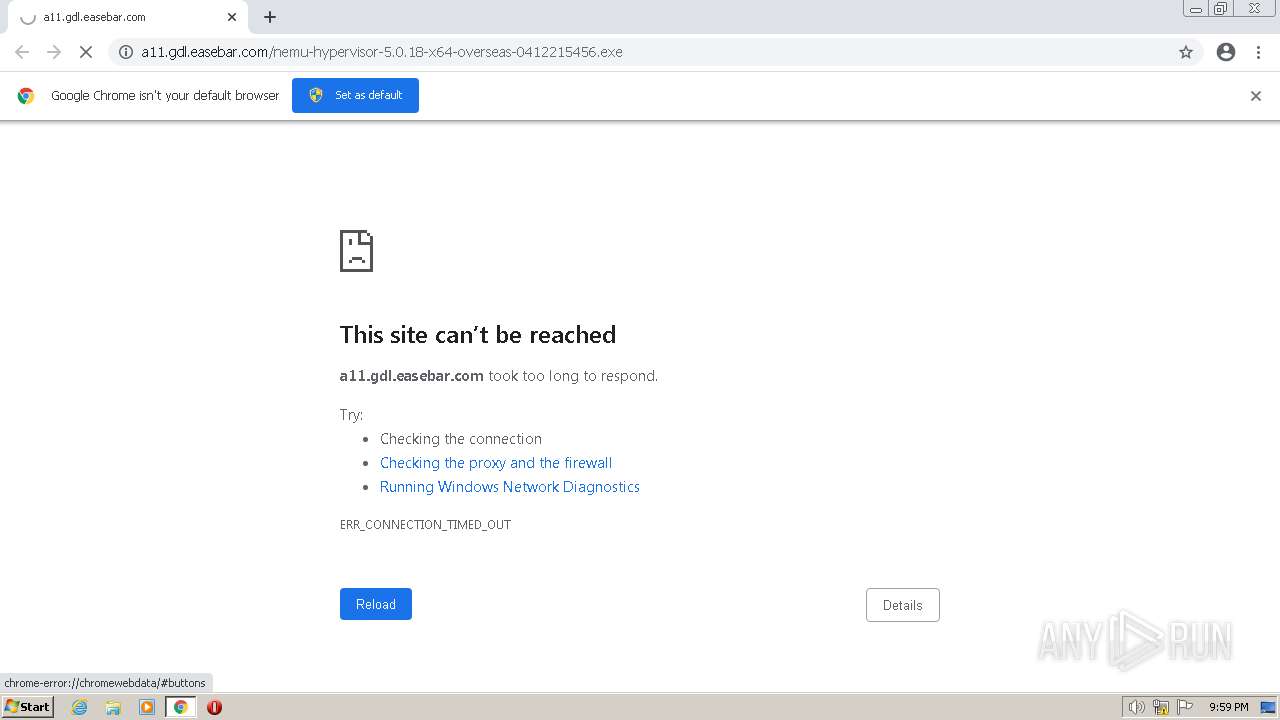Go back to previous page

(22, 52)
